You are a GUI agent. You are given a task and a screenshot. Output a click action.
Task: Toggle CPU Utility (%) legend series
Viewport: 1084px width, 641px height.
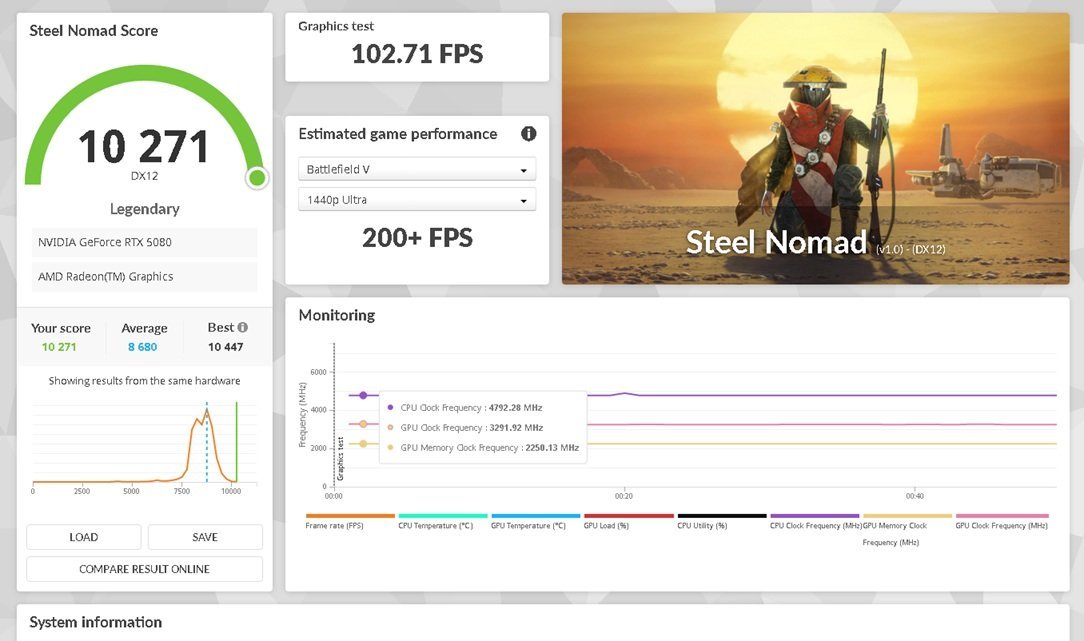click(x=721, y=521)
